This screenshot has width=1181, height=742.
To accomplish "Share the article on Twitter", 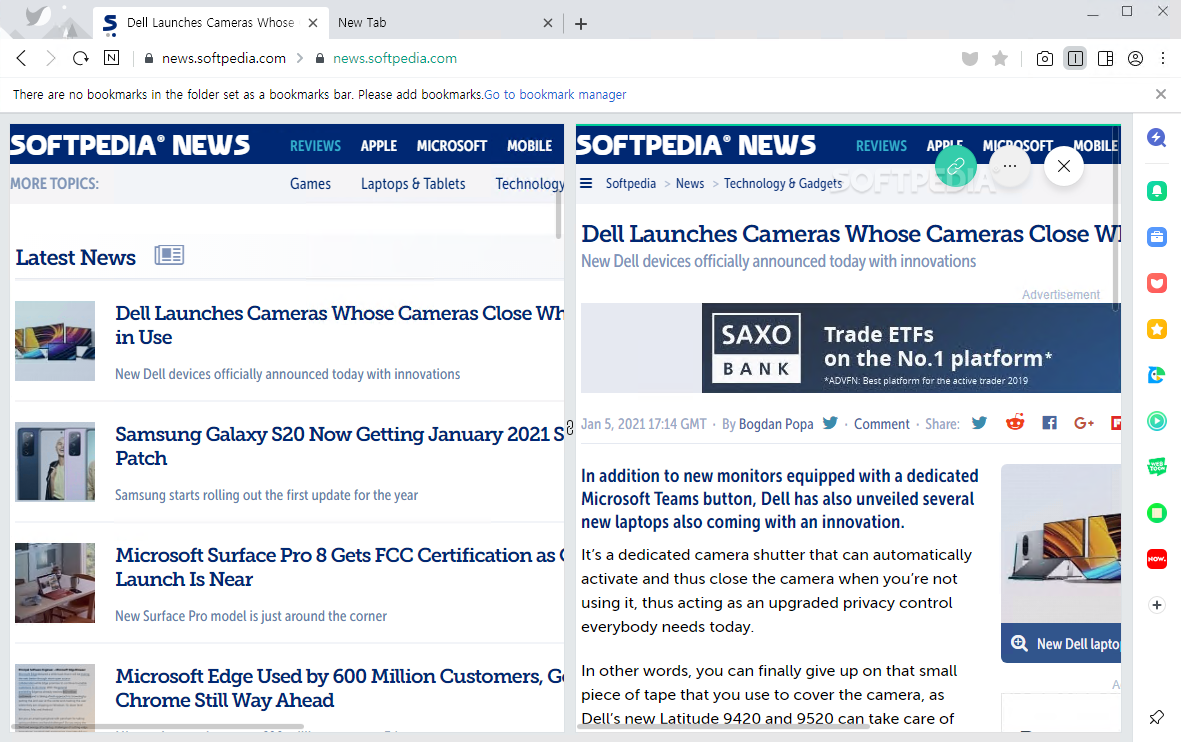I will pos(979,423).
